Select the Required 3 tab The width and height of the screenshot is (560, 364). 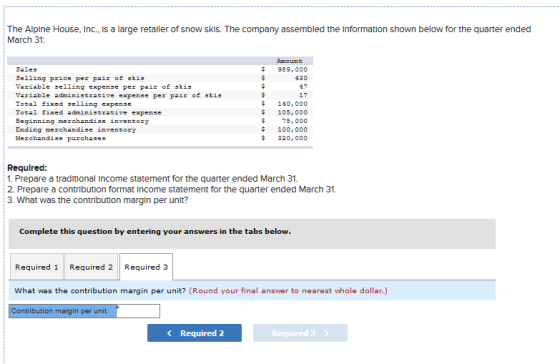click(x=146, y=267)
